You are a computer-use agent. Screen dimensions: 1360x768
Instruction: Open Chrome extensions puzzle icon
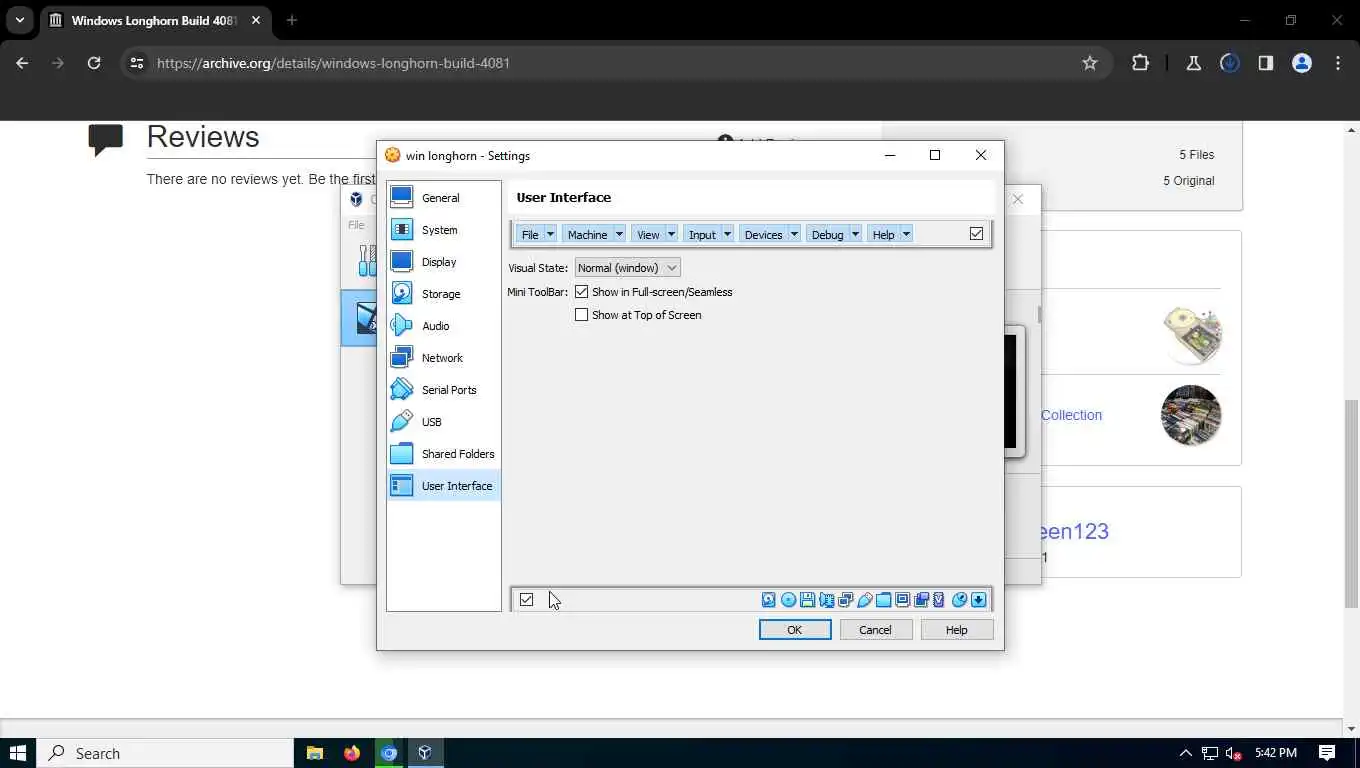(x=1140, y=63)
